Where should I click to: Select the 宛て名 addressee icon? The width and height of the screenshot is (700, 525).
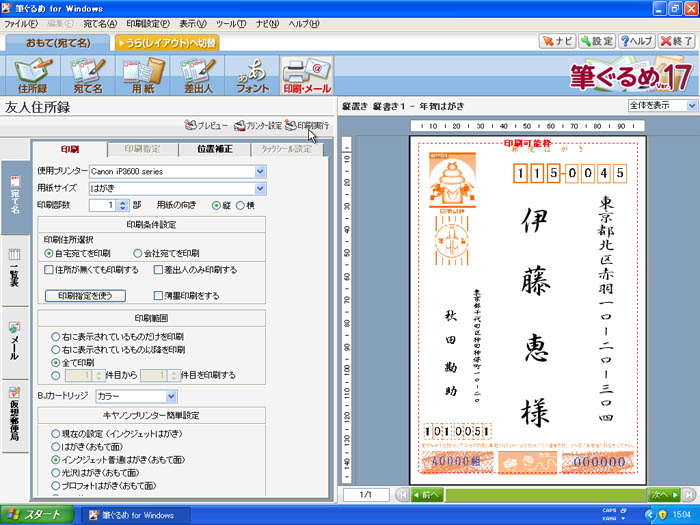88,78
